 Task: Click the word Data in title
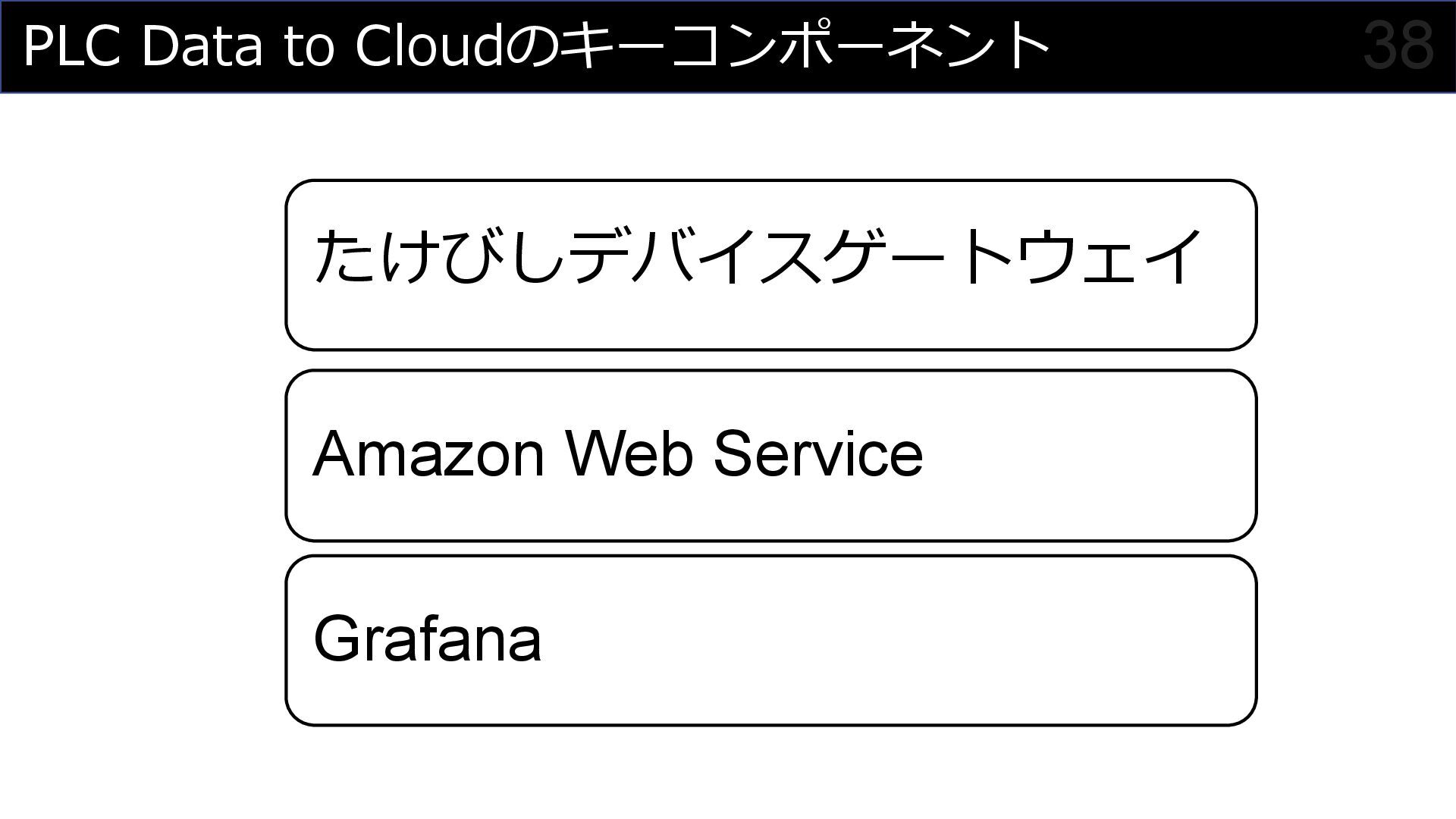coord(201,46)
